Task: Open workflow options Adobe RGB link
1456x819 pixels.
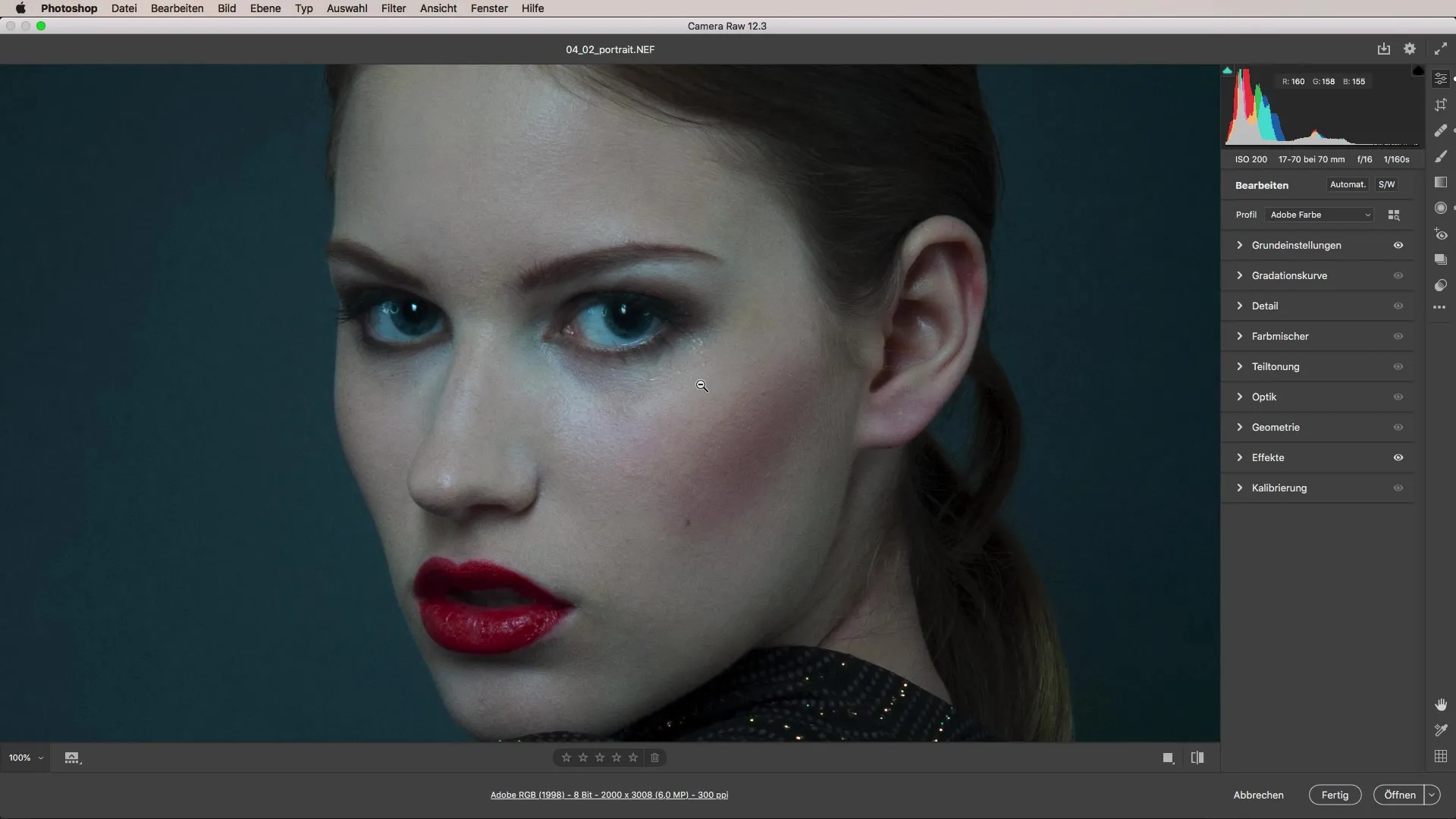Action: [x=609, y=795]
